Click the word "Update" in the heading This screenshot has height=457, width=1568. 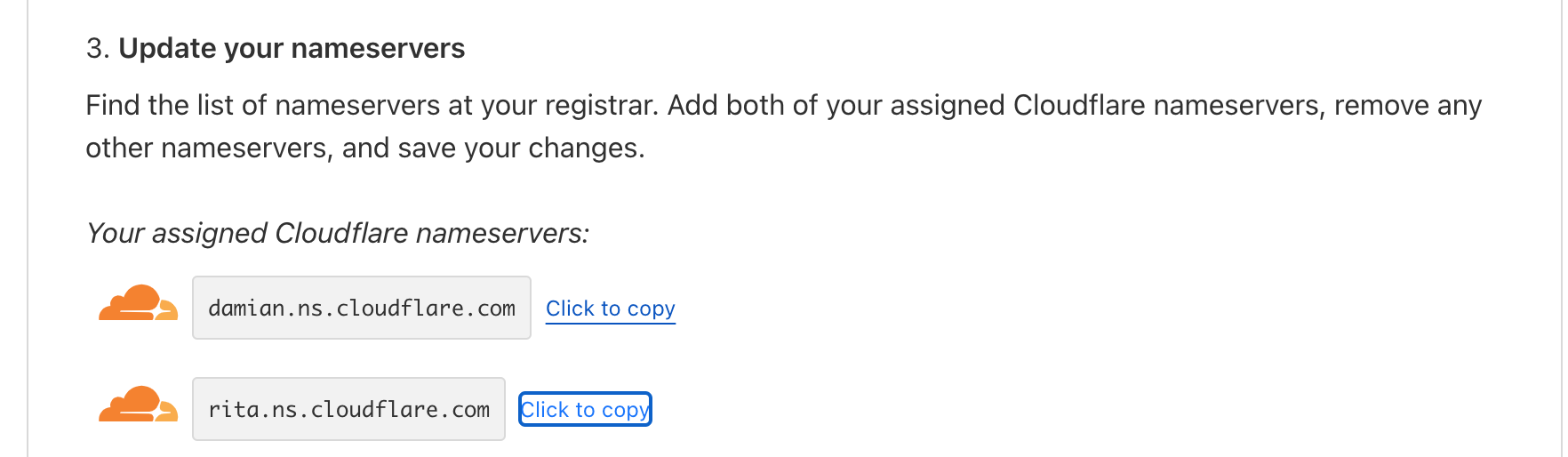pyautogui.click(x=166, y=48)
